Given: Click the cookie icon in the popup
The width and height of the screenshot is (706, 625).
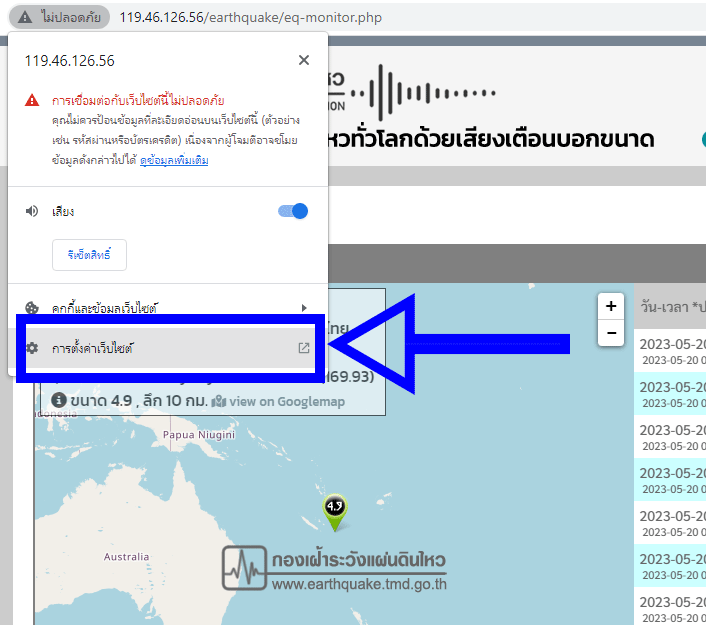Looking at the screenshot, I should point(32,308).
